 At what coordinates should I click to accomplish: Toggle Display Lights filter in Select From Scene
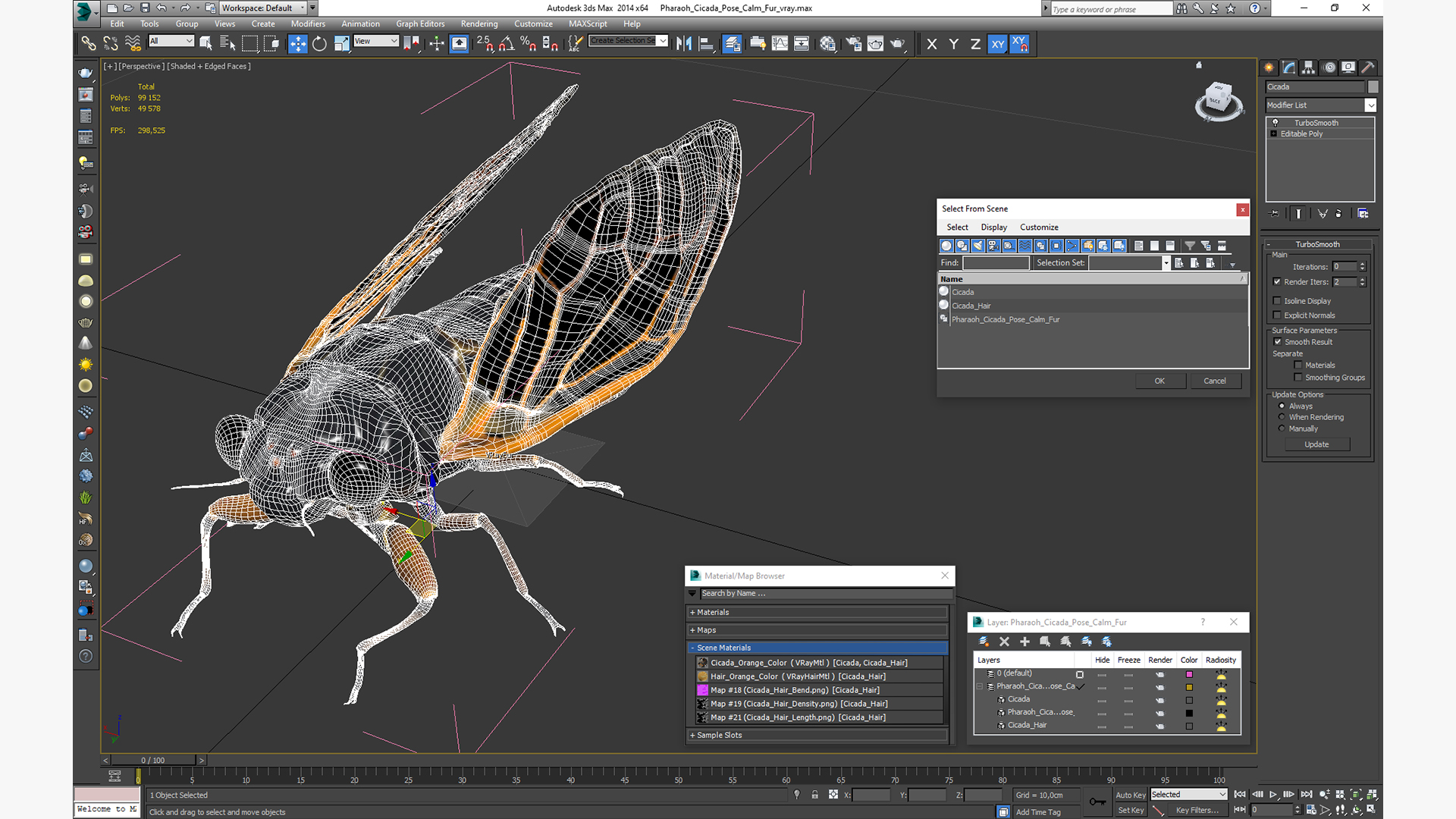click(977, 246)
